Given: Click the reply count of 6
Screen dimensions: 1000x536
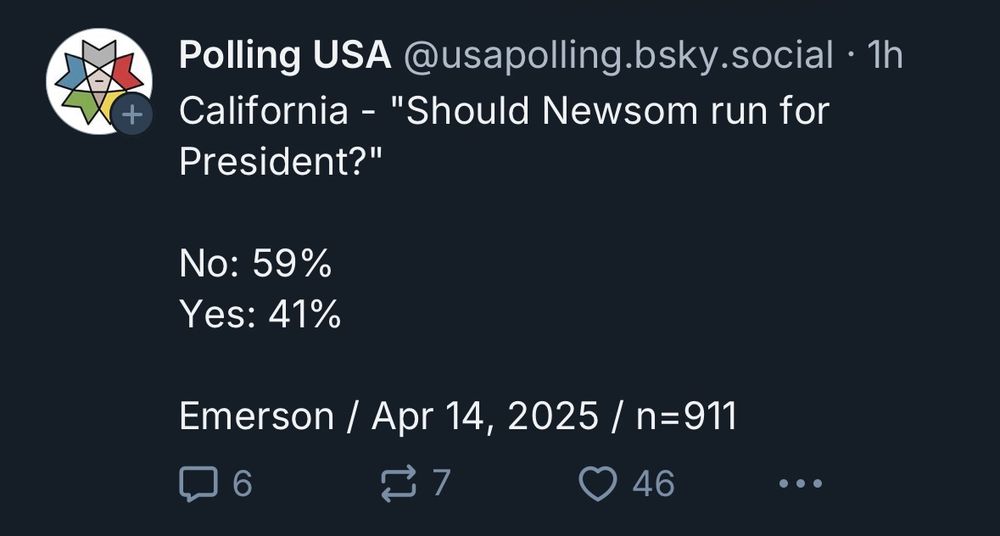Looking at the screenshot, I should click(242, 484).
